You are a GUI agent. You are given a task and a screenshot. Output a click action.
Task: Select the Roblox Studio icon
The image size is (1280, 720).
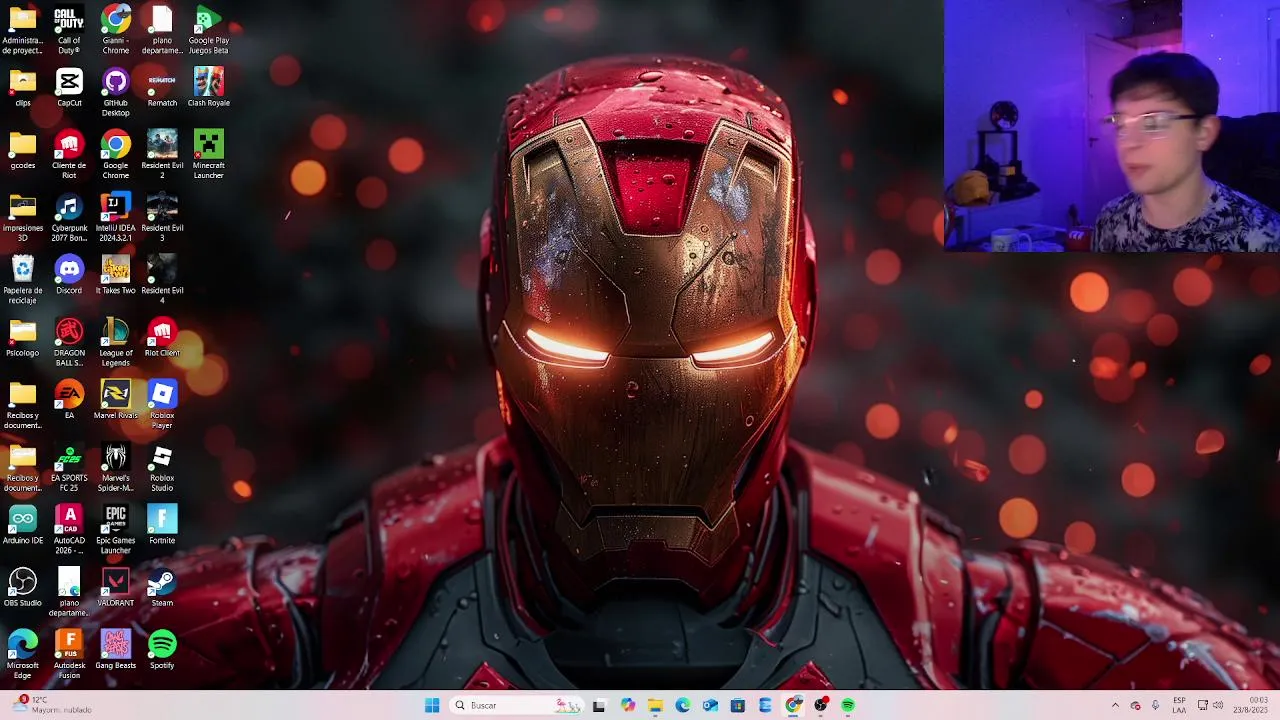coord(162,468)
